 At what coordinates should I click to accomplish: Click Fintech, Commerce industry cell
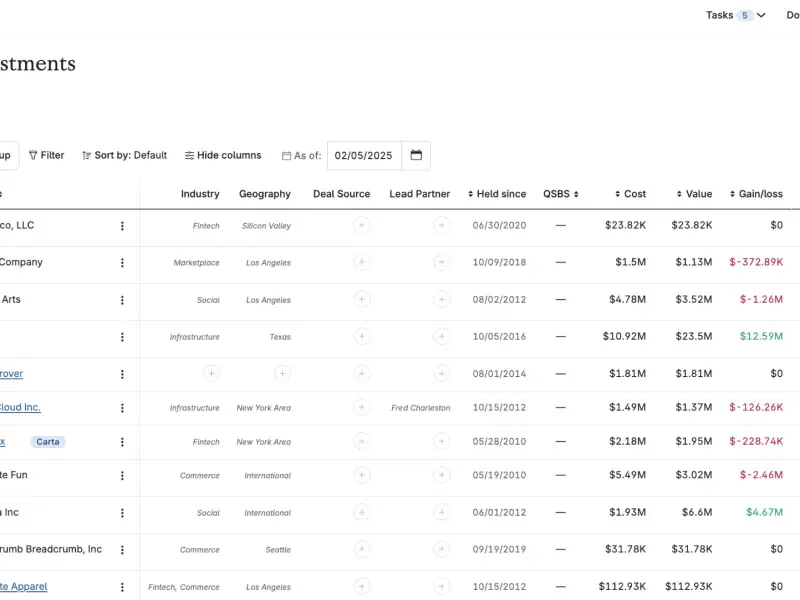pos(184,587)
